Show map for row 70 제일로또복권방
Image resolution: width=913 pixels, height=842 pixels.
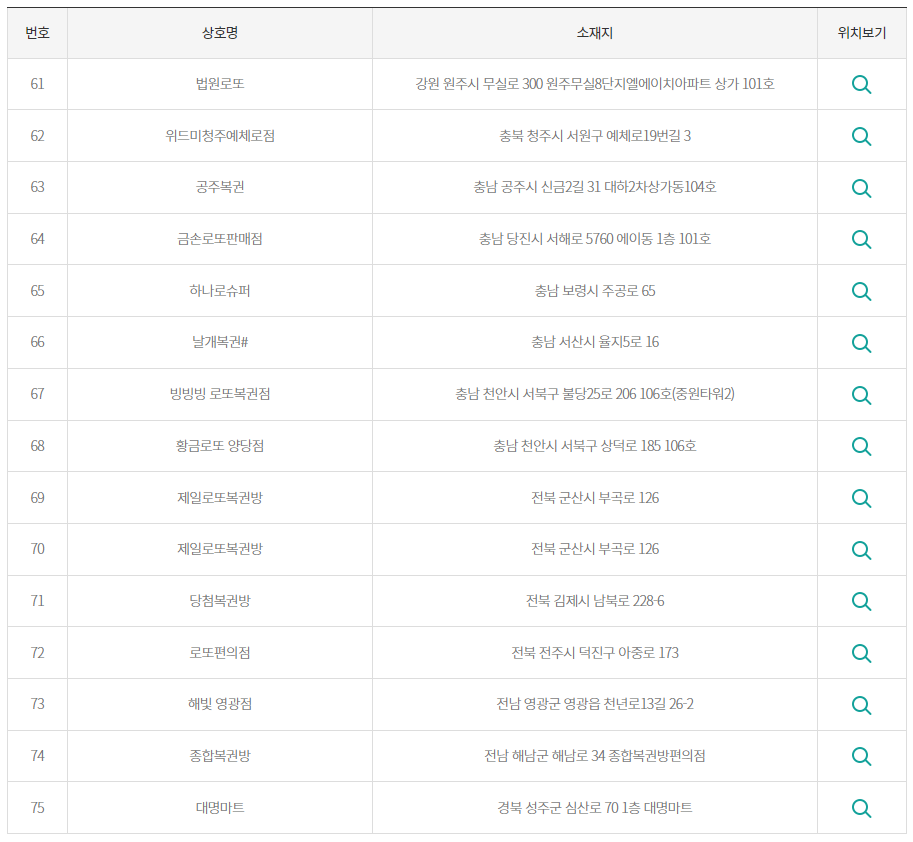pos(861,550)
